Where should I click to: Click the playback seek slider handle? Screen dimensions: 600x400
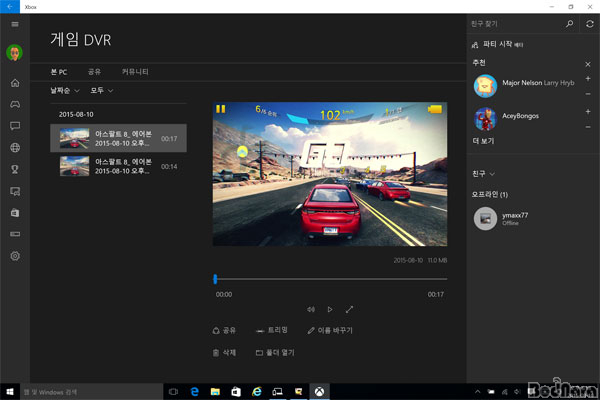(215, 279)
